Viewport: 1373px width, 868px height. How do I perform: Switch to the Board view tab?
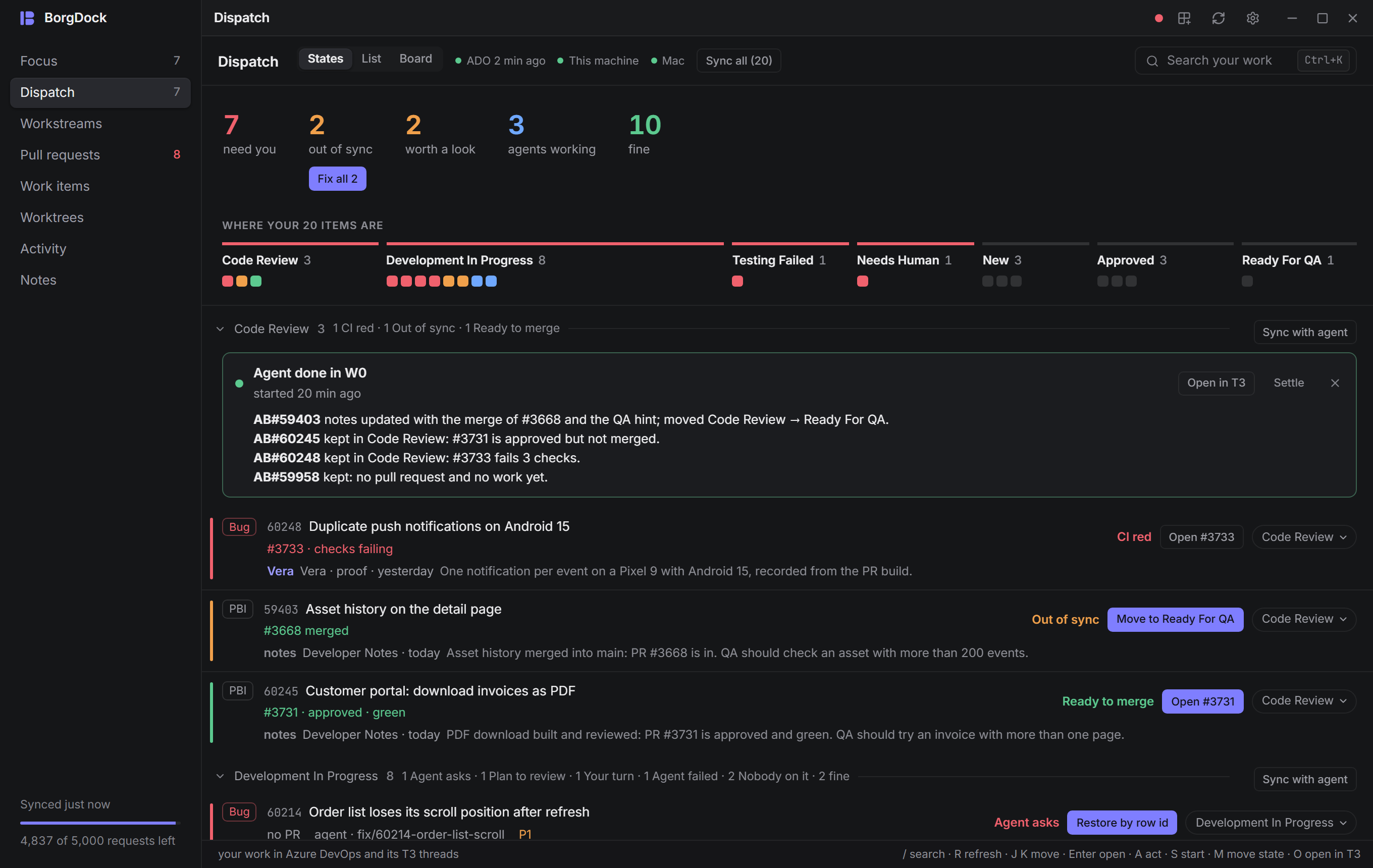415,59
